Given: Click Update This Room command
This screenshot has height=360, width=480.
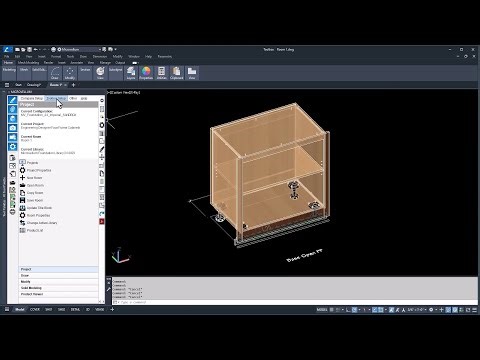Looking at the screenshot, I should pyautogui.click(x=39, y=208).
